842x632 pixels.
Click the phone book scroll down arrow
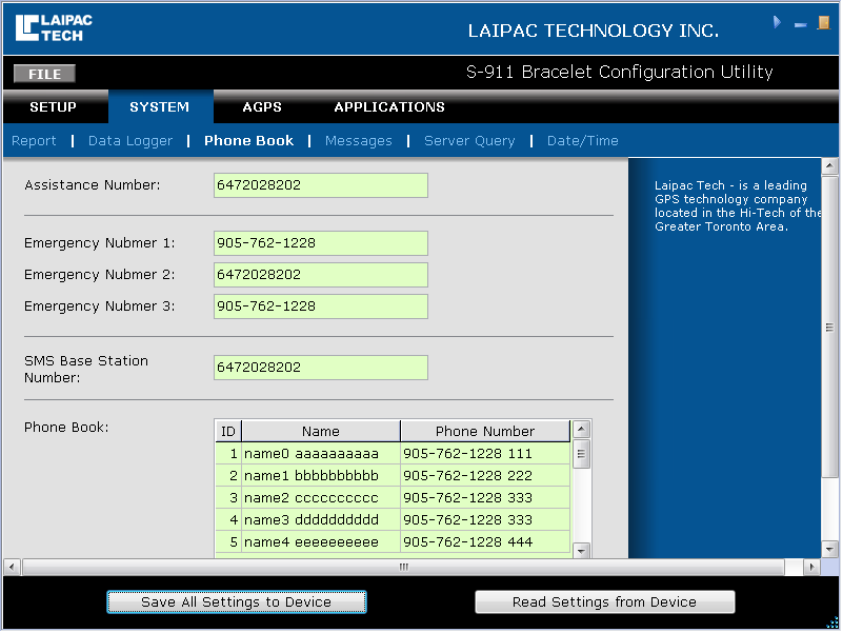coord(581,550)
